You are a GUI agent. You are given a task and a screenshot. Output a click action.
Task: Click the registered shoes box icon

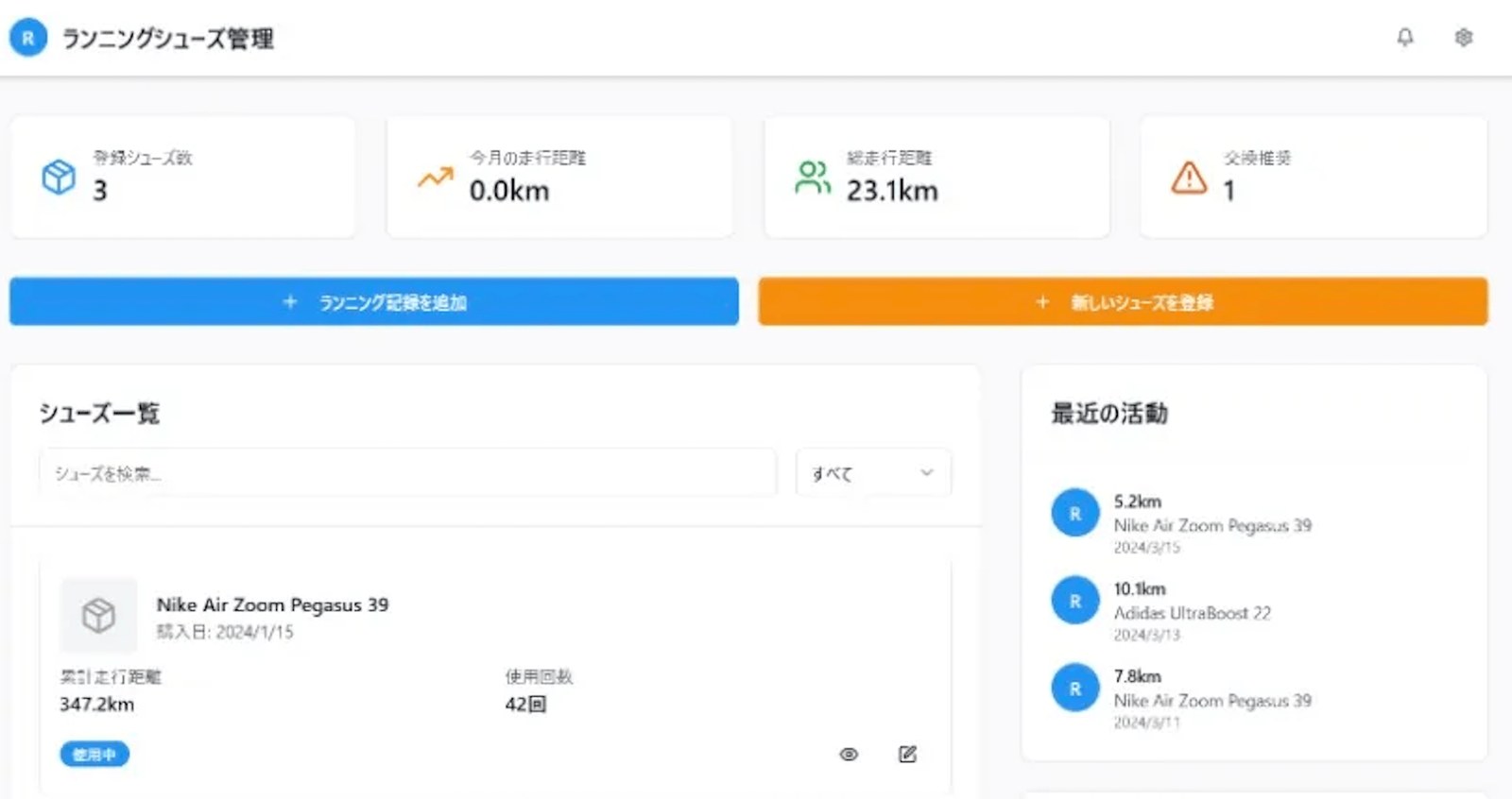click(59, 177)
